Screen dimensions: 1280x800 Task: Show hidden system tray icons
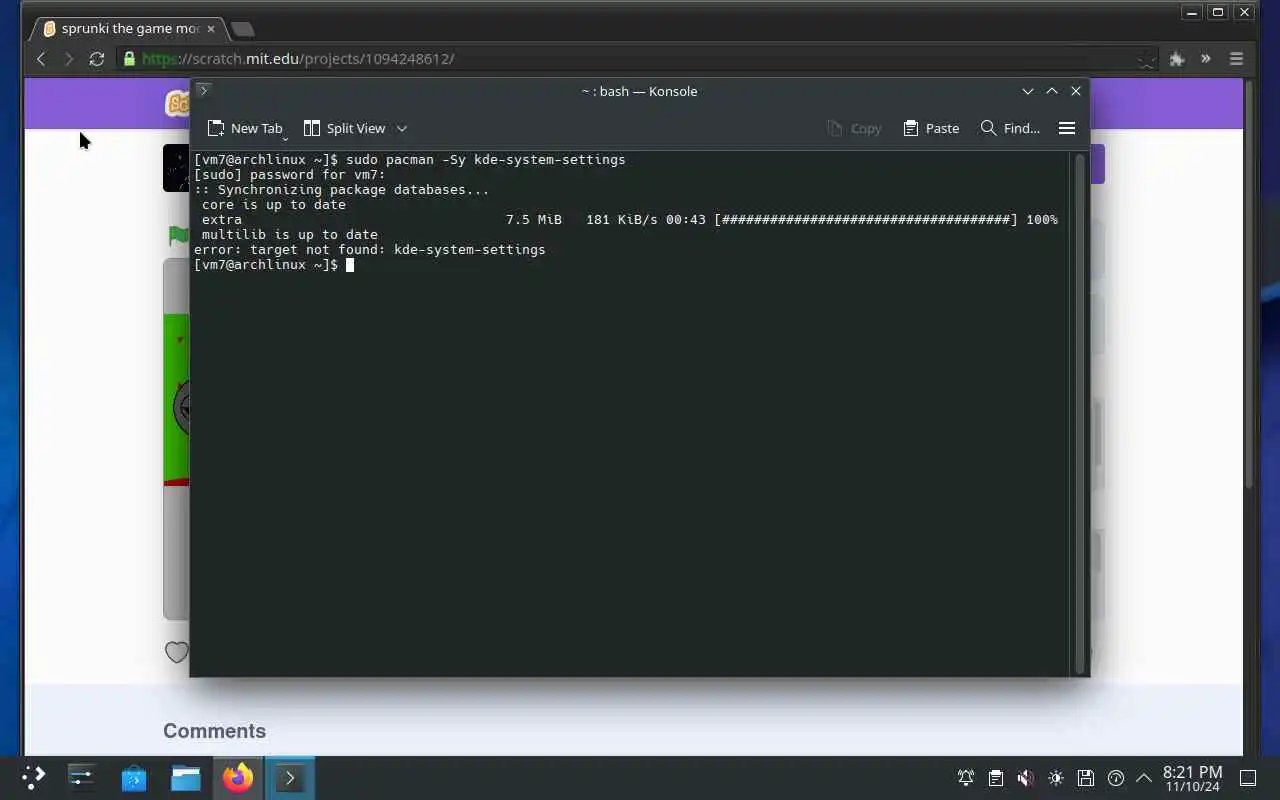1144,778
